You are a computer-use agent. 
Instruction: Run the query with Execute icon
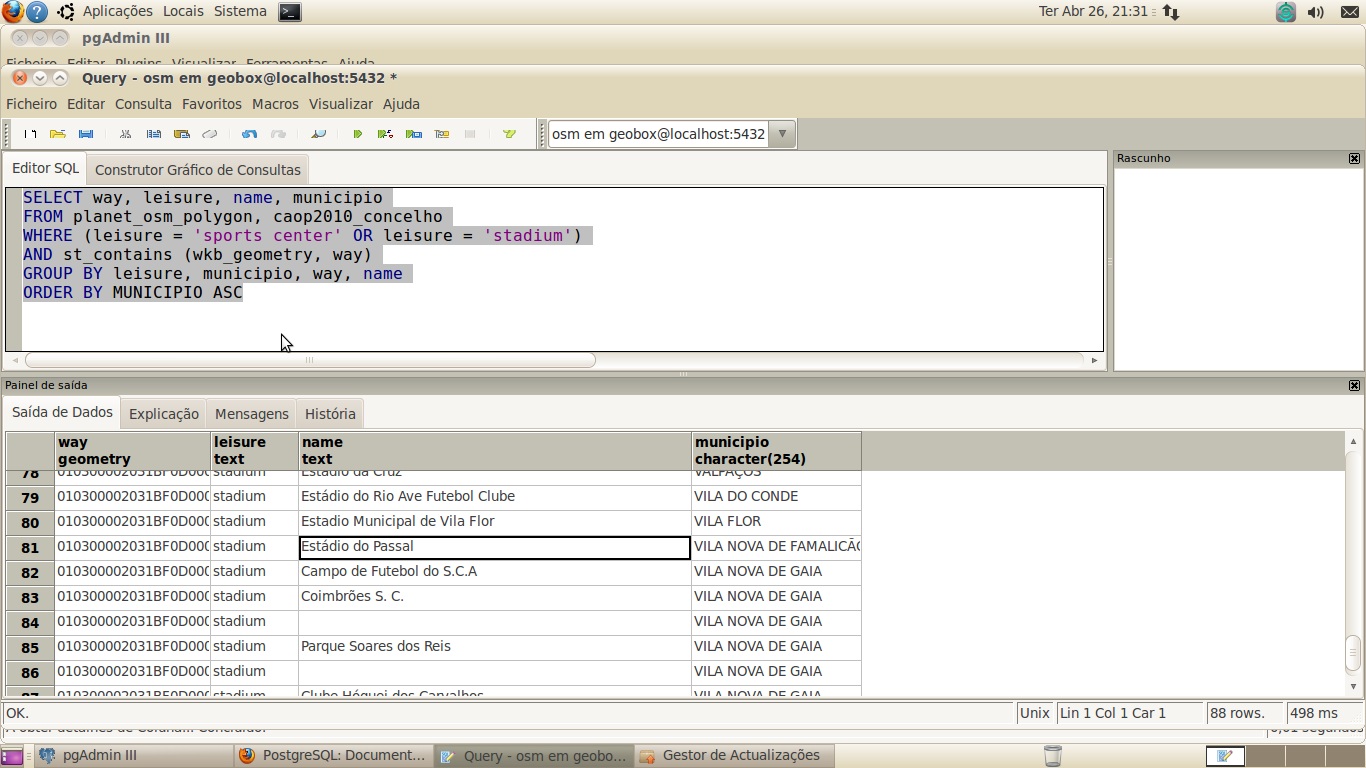357,134
